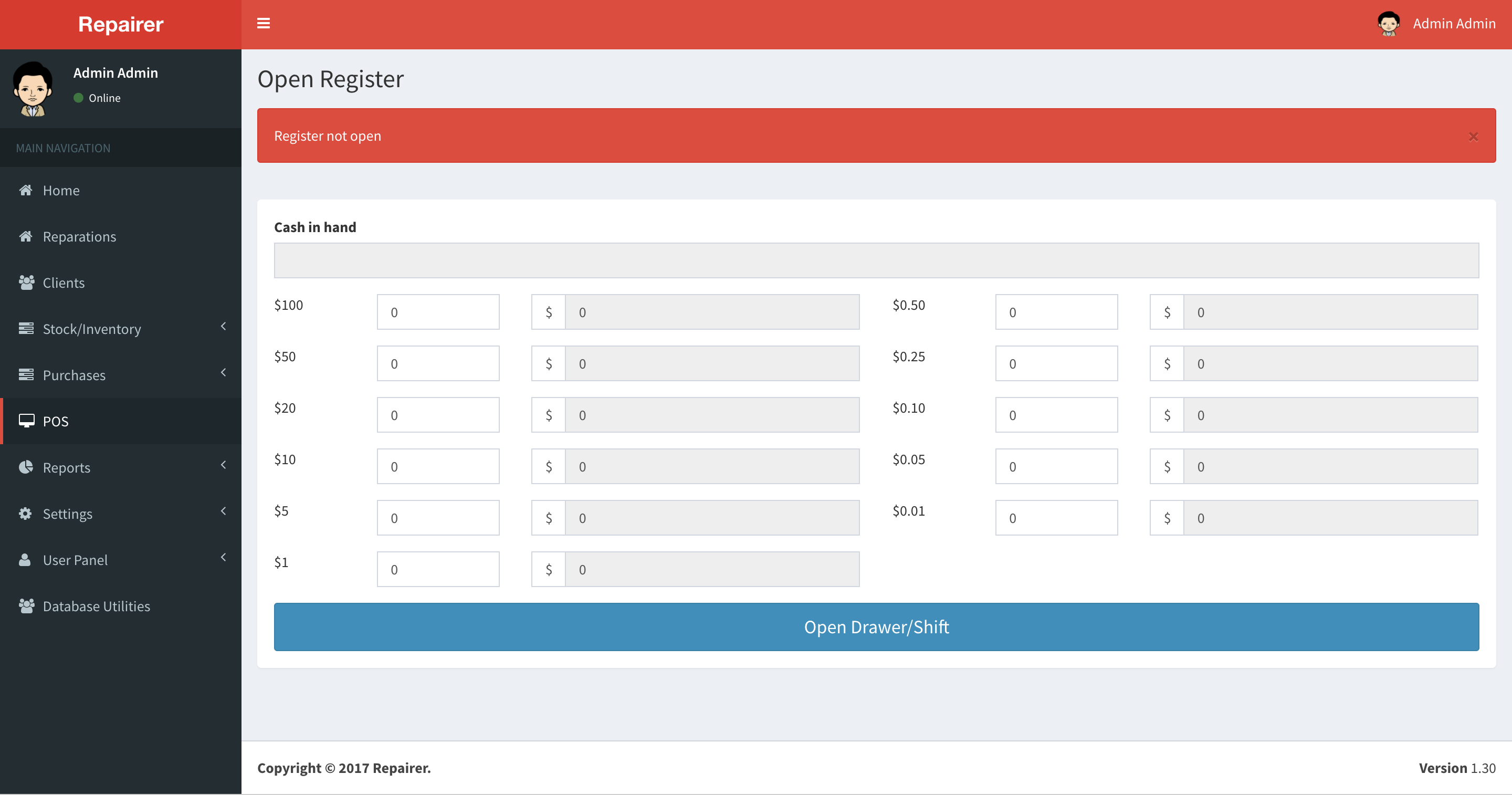The height and width of the screenshot is (795, 1512).
Task: Click the Settings gear icon
Action: pos(25,514)
